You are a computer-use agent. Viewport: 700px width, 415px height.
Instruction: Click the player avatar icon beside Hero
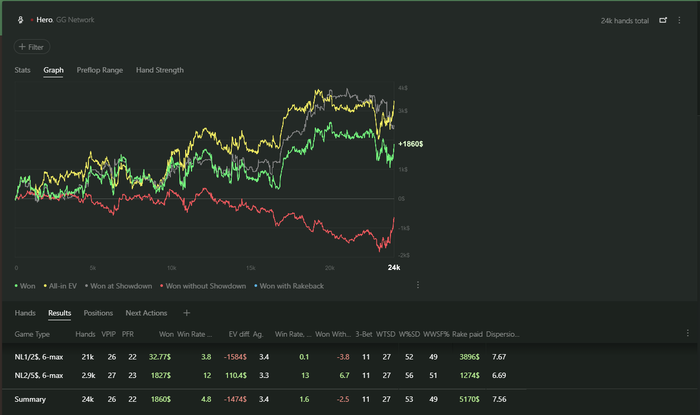20,20
